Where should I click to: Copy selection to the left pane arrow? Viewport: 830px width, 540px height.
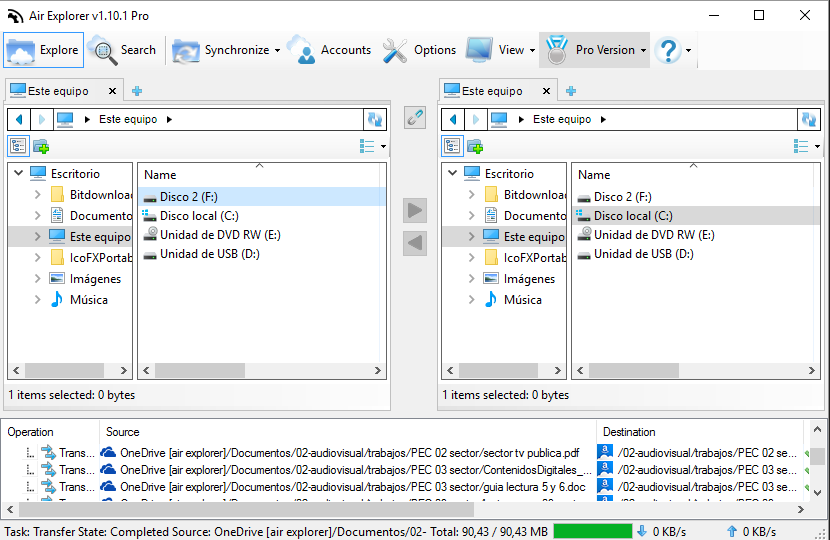point(415,243)
